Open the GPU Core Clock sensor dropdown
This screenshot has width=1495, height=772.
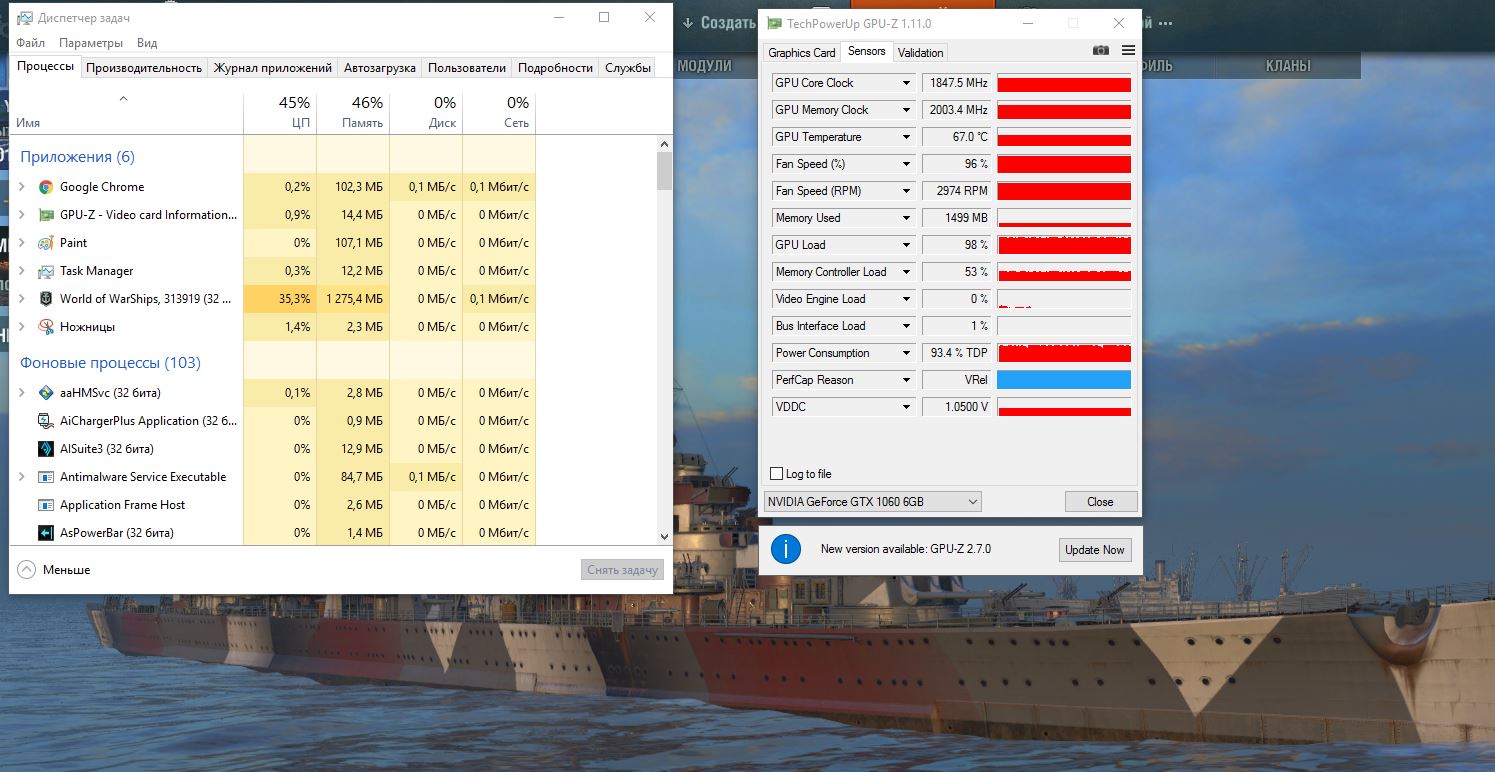pos(907,83)
